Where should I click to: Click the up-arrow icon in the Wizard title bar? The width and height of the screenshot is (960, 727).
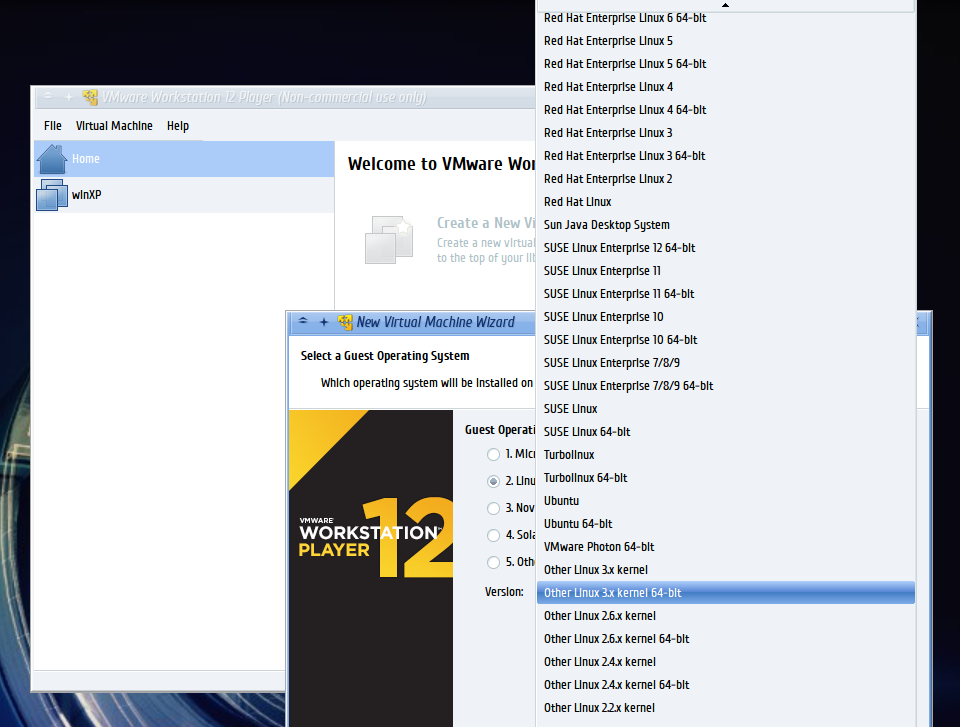[x=303, y=320]
